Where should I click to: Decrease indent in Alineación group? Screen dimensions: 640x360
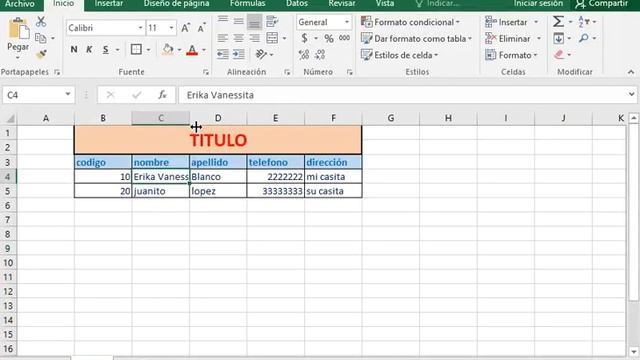point(223,54)
